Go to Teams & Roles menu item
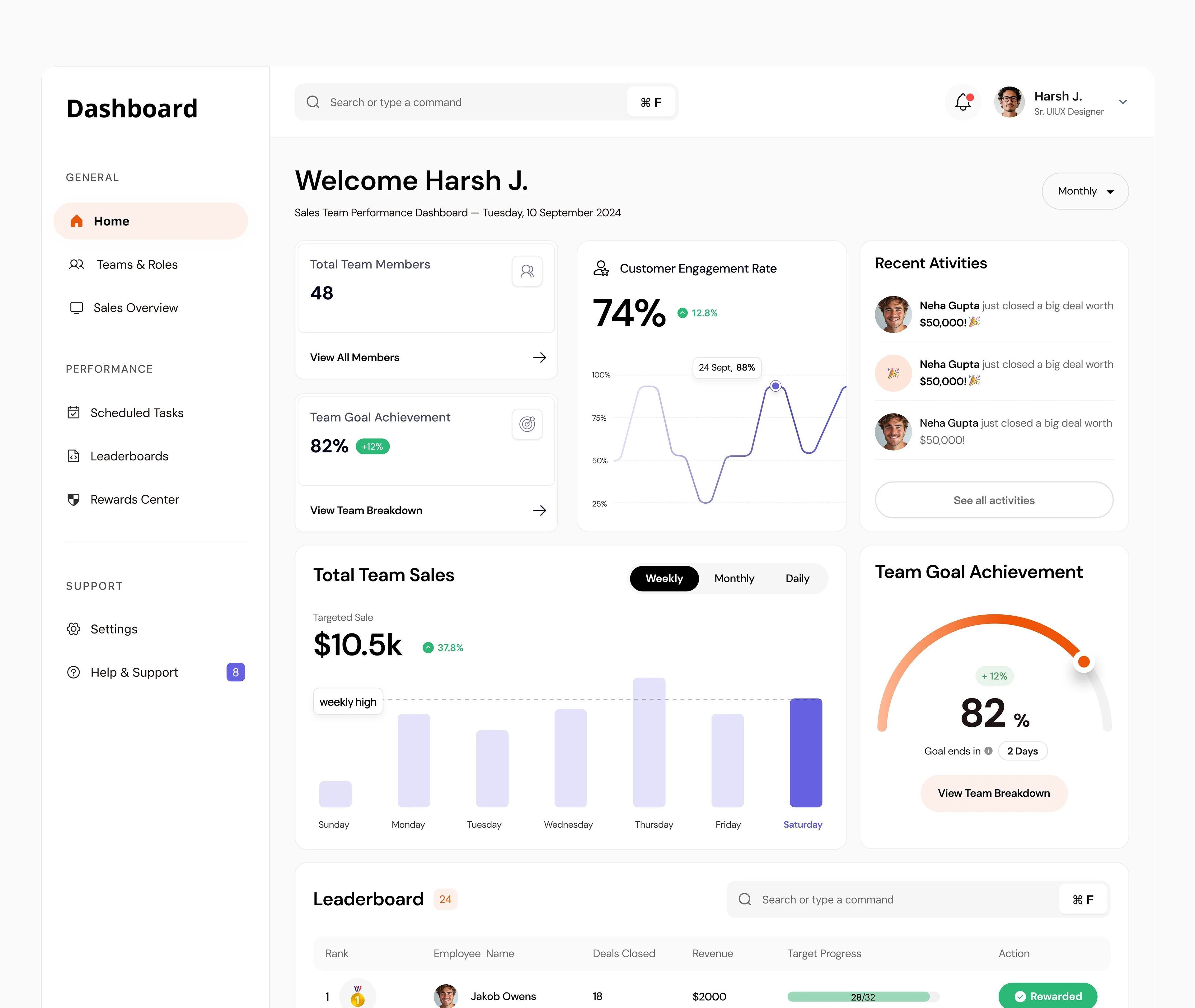Screen dimensions: 1195x1008 pos(137,264)
